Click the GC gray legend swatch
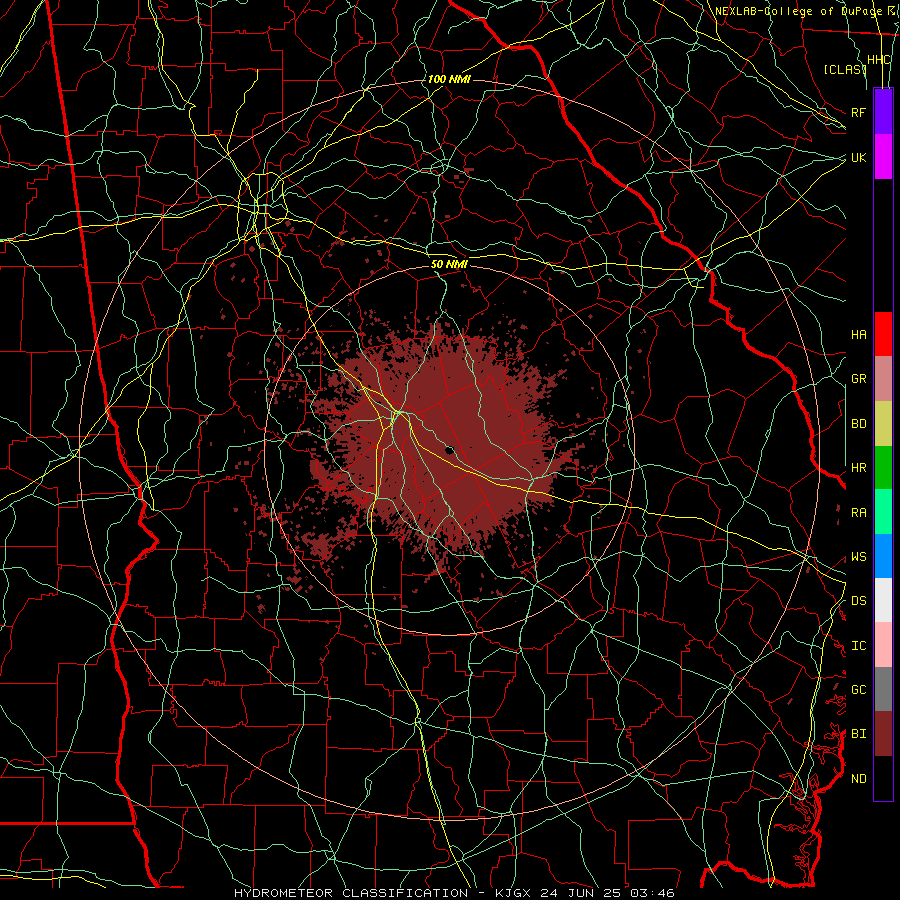Screen dimensions: 900x900 pos(883,689)
